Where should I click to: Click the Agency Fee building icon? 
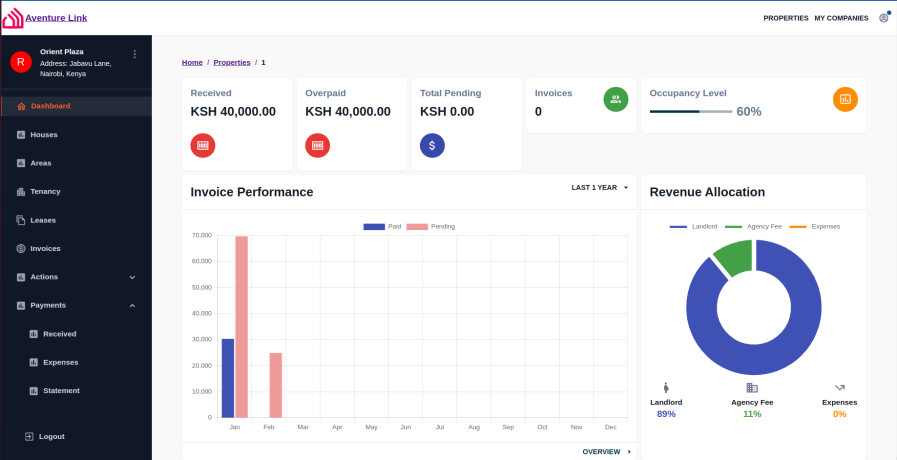[x=752, y=388]
